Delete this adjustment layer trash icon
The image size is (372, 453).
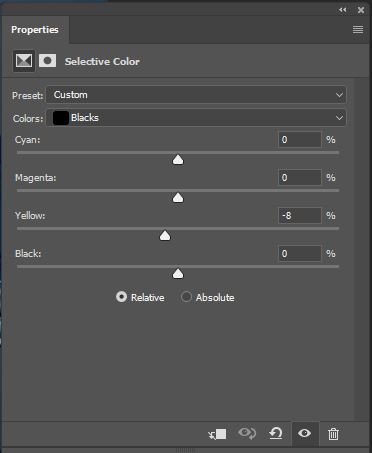333,434
